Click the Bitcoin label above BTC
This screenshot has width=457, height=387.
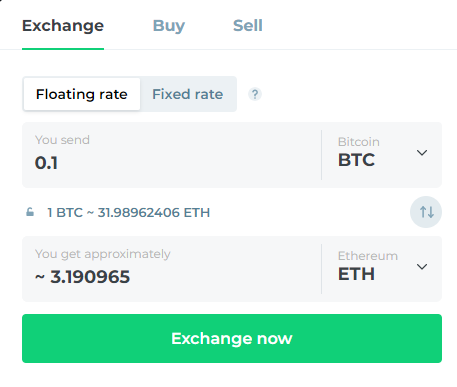pyautogui.click(x=359, y=142)
